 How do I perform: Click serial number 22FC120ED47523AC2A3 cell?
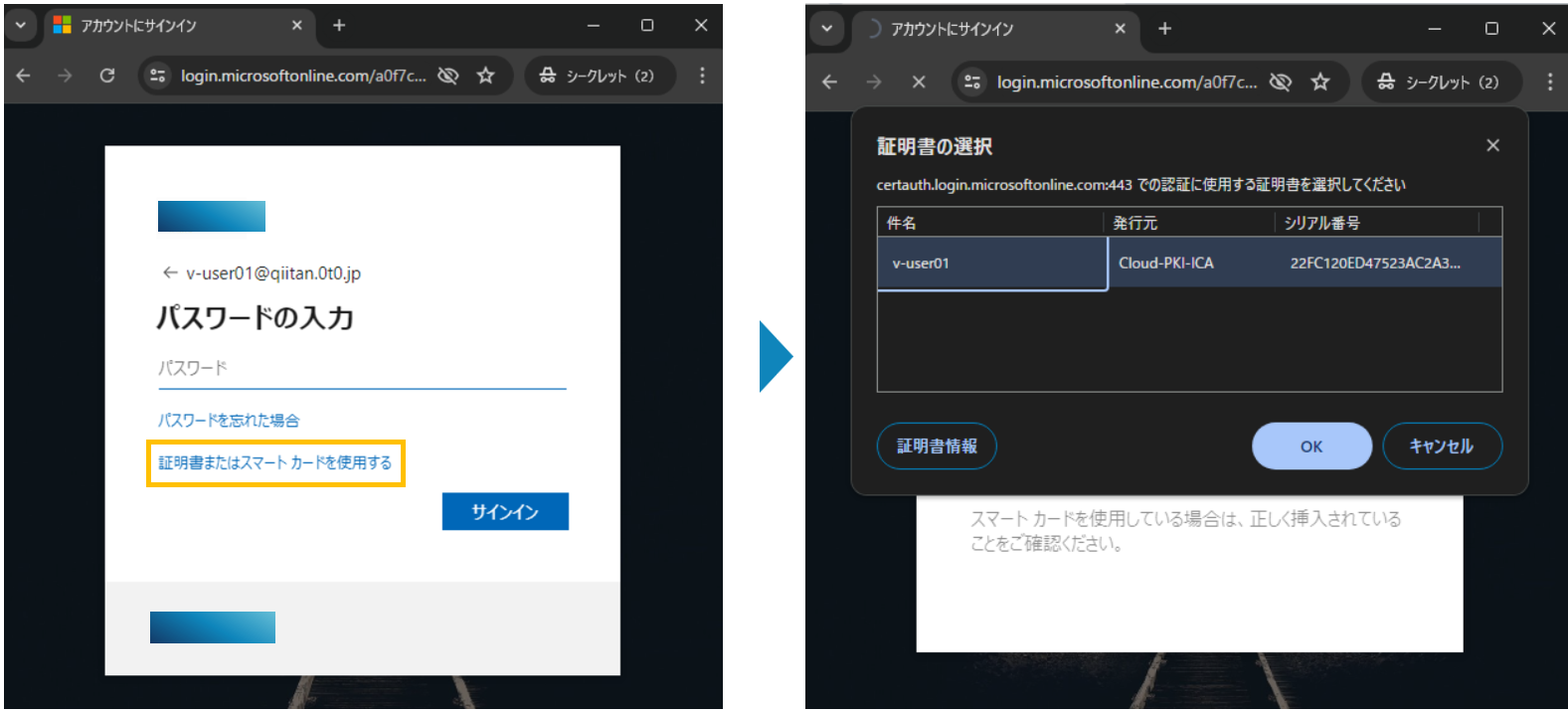(1375, 263)
